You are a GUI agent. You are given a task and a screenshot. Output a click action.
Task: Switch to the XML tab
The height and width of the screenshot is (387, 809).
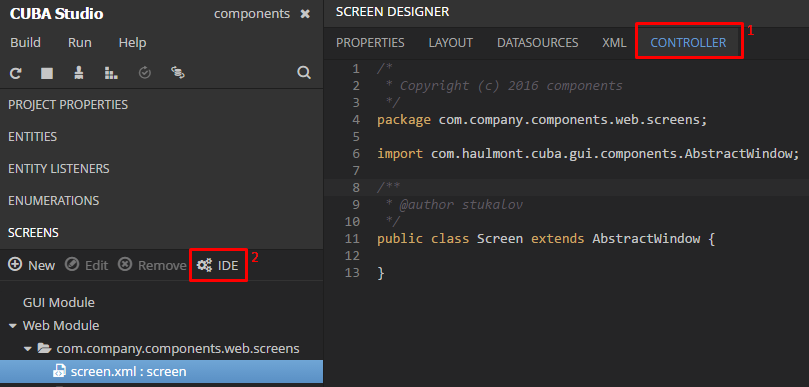(614, 43)
